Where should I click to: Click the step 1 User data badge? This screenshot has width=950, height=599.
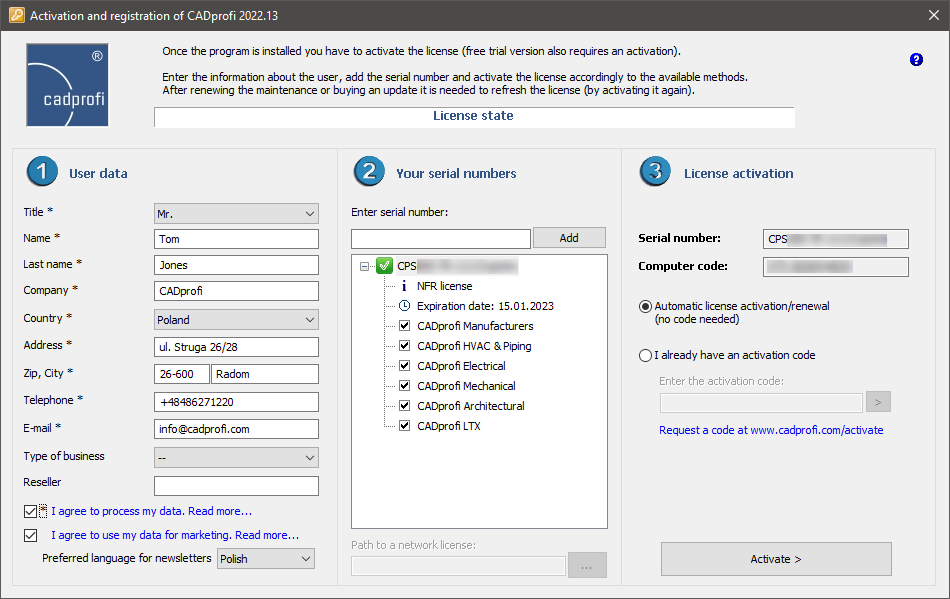coord(42,172)
